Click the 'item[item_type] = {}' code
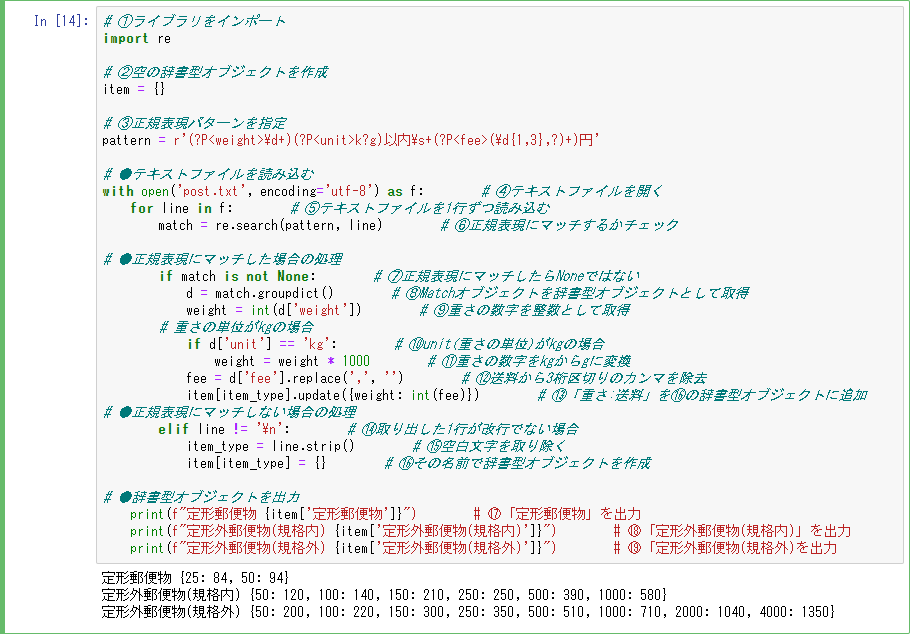The image size is (910, 634). (256, 463)
